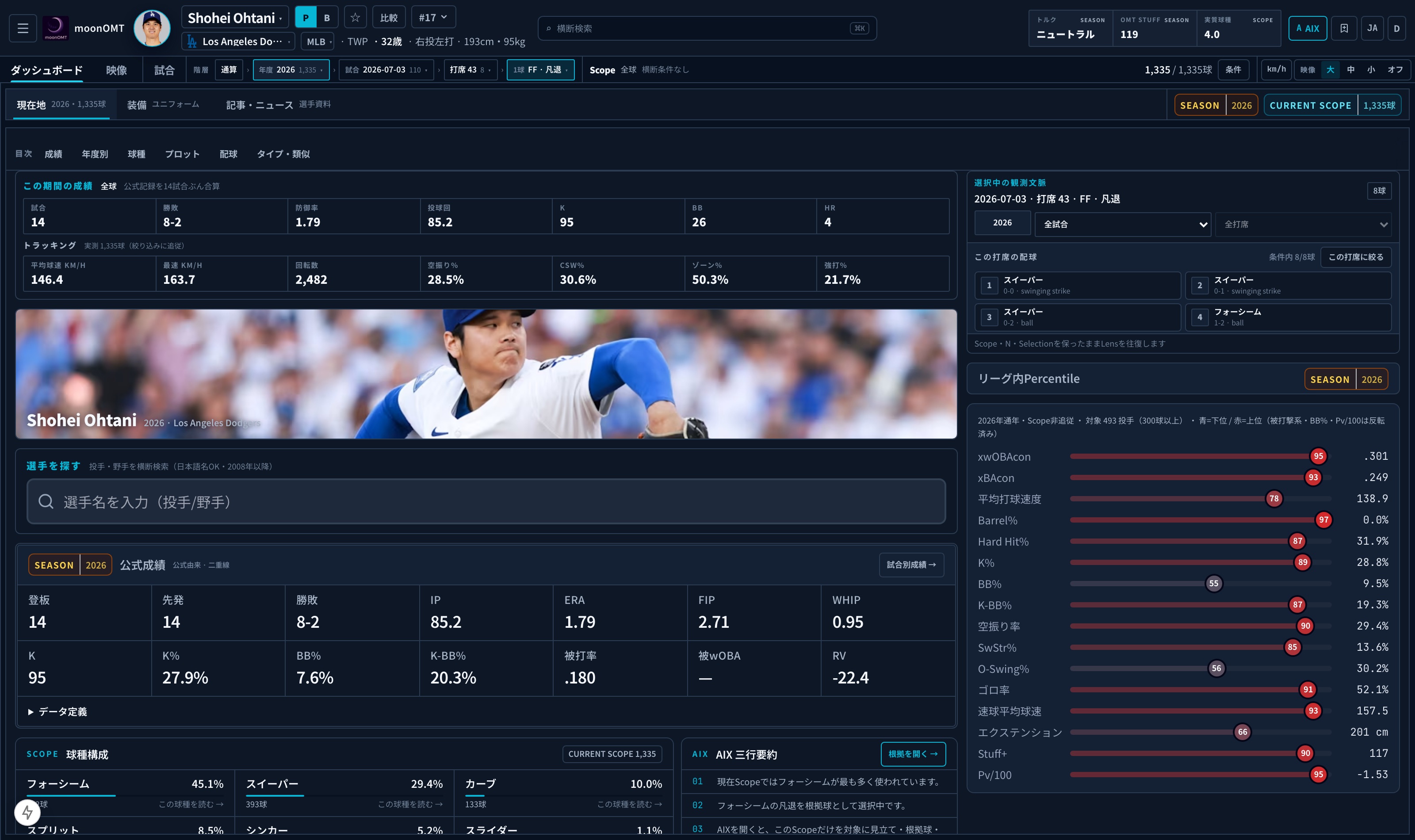Open the カーブ この球種を読む link
The width and height of the screenshot is (1415, 840).
tap(629, 804)
